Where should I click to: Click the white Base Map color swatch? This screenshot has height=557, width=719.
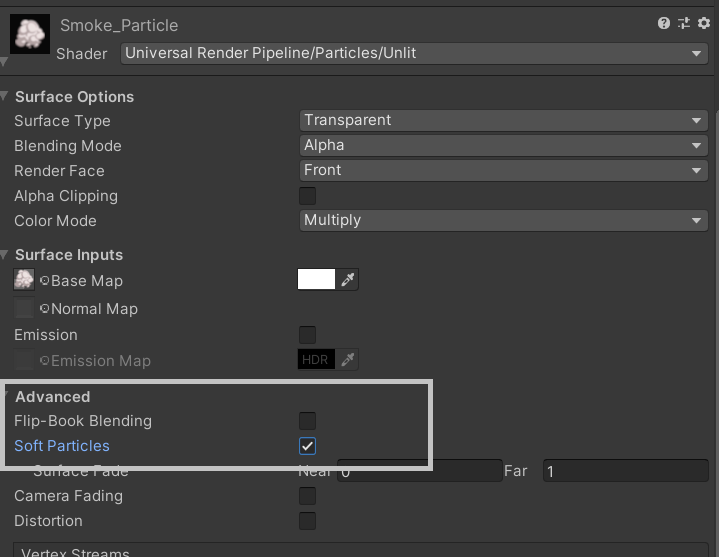point(316,280)
